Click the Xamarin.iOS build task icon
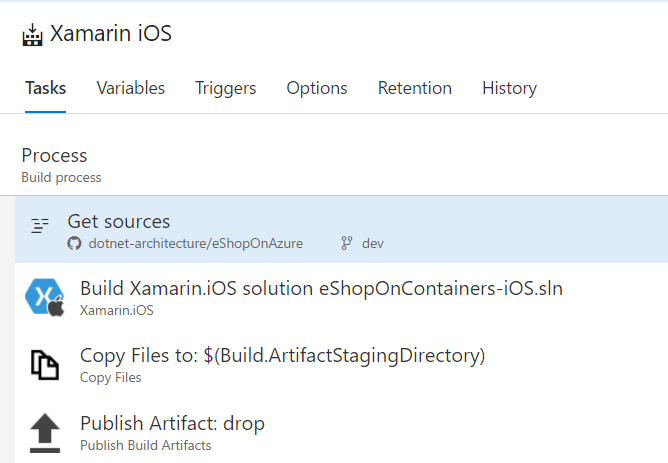 pos(43,297)
